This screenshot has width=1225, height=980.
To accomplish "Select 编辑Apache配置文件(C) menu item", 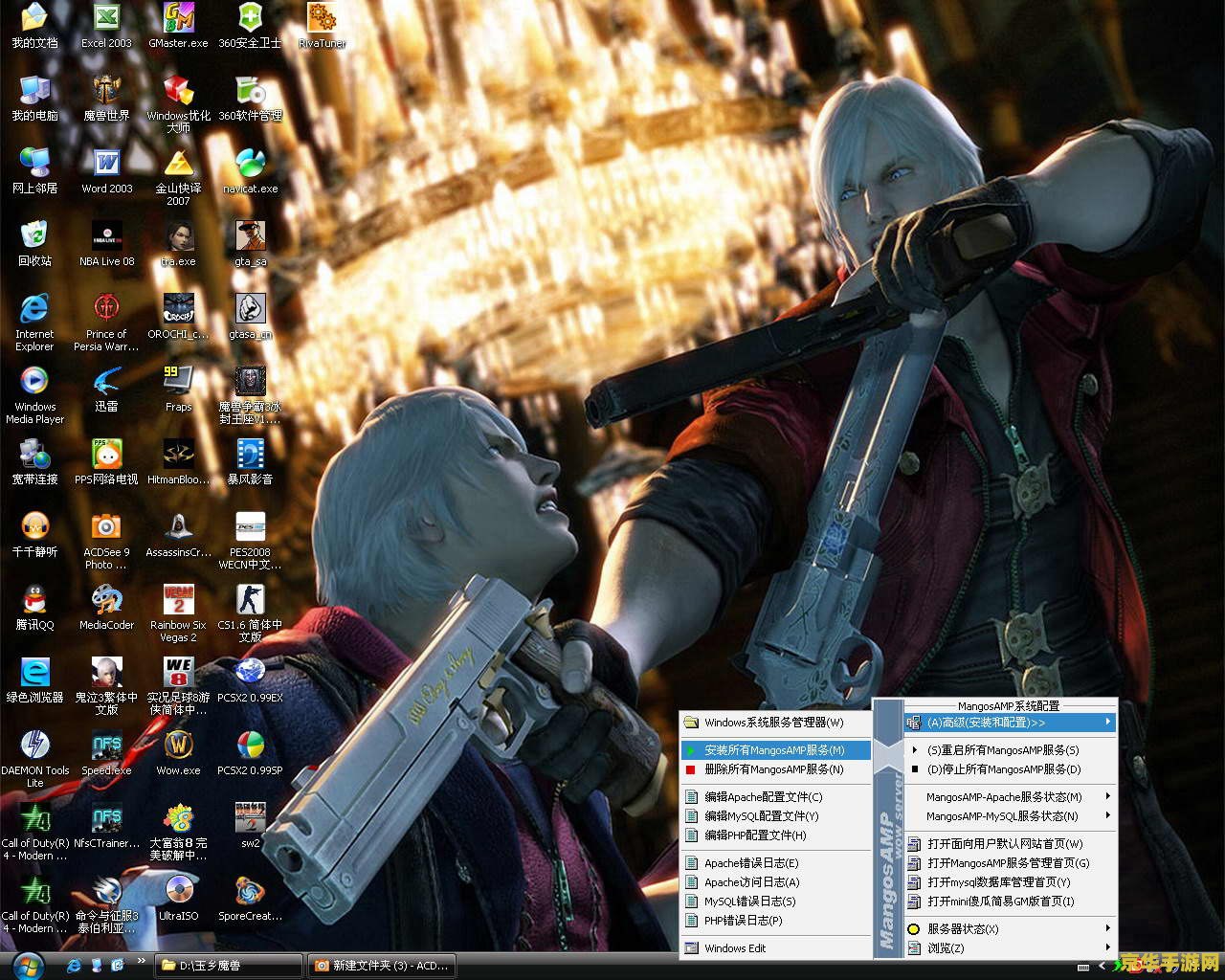I will 775,797.
